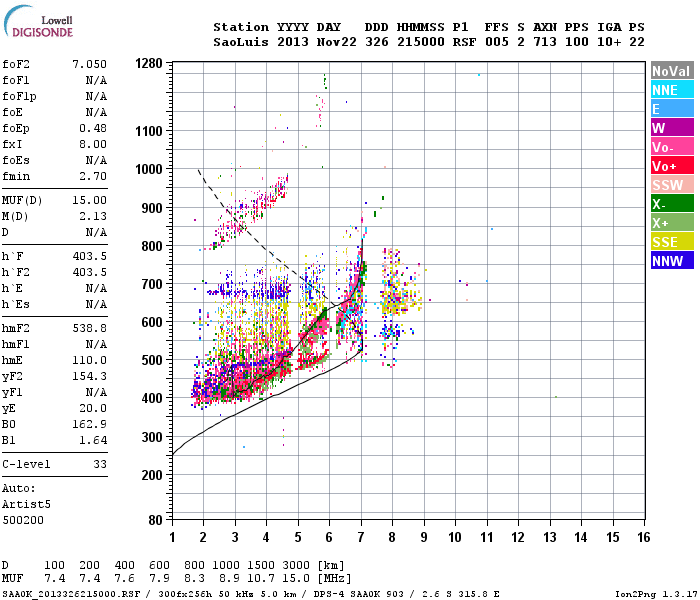
Task: Click the MUF(D) value 15.00
Action: [x=90, y=200]
